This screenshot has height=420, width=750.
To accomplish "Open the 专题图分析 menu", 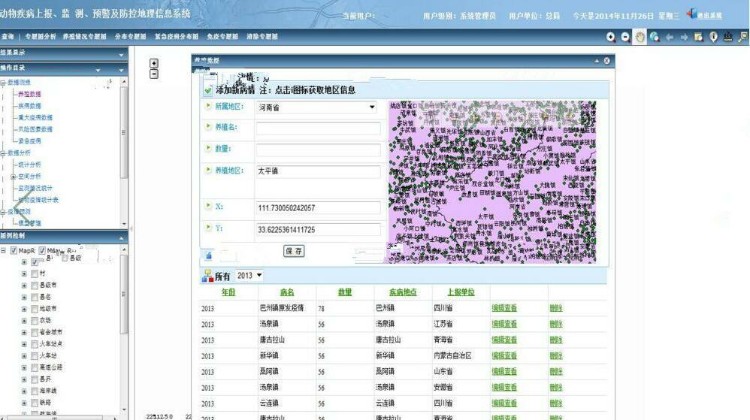I will pos(40,36).
